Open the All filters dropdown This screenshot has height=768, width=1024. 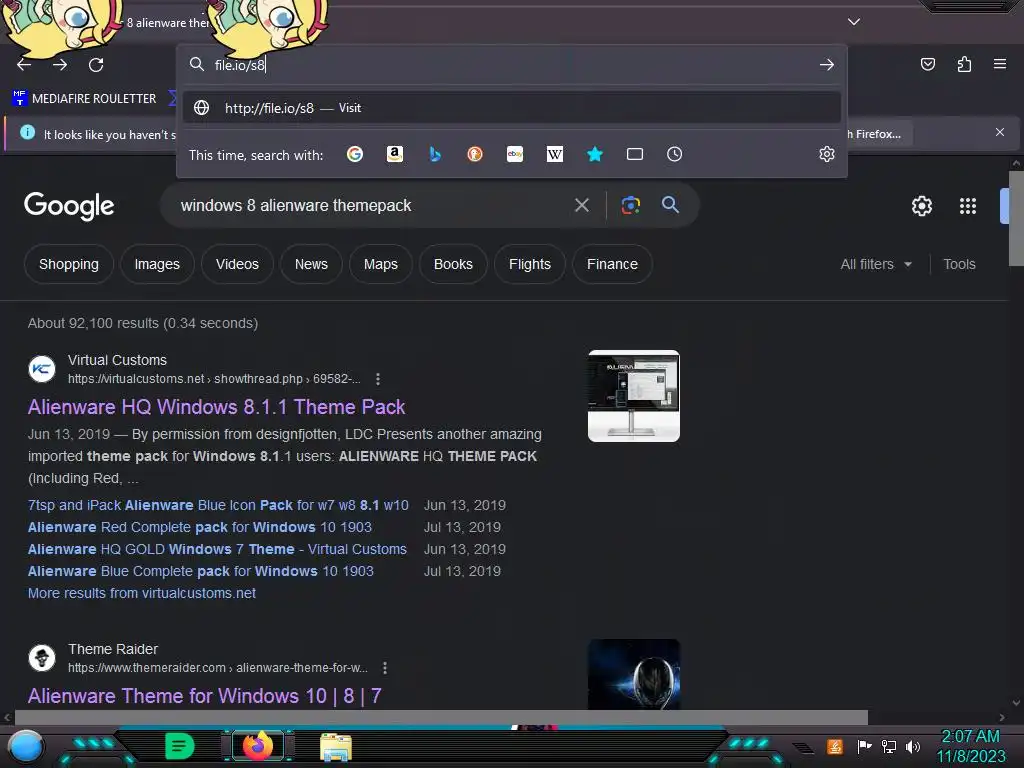876,264
